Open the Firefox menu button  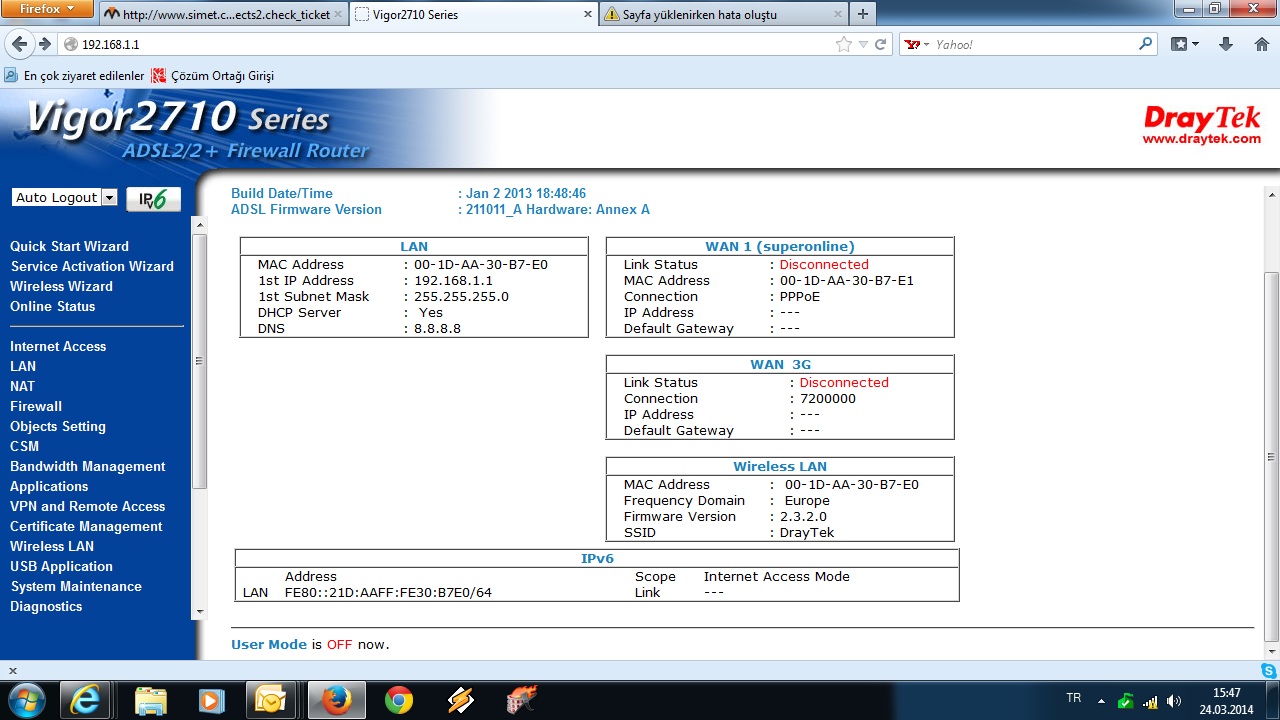click(47, 9)
